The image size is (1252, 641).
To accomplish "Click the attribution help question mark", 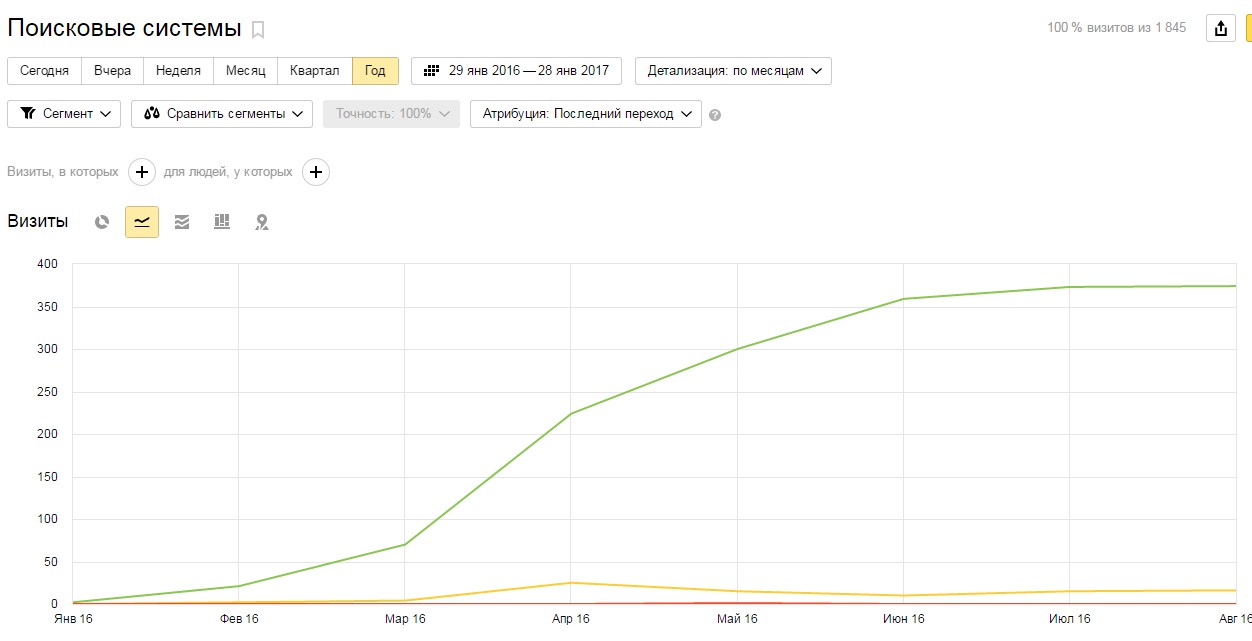I will click(714, 115).
